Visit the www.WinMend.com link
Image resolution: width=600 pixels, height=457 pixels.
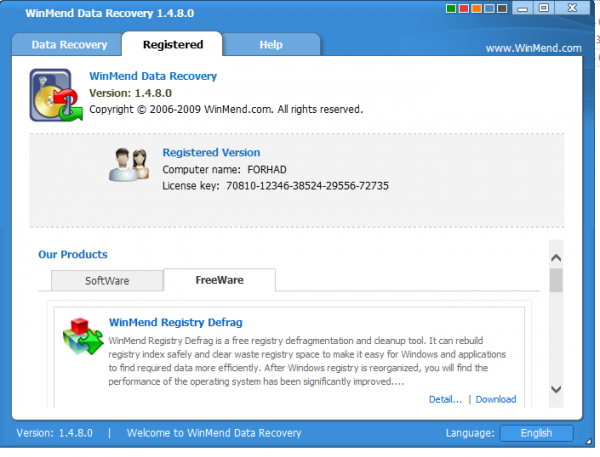(533, 48)
